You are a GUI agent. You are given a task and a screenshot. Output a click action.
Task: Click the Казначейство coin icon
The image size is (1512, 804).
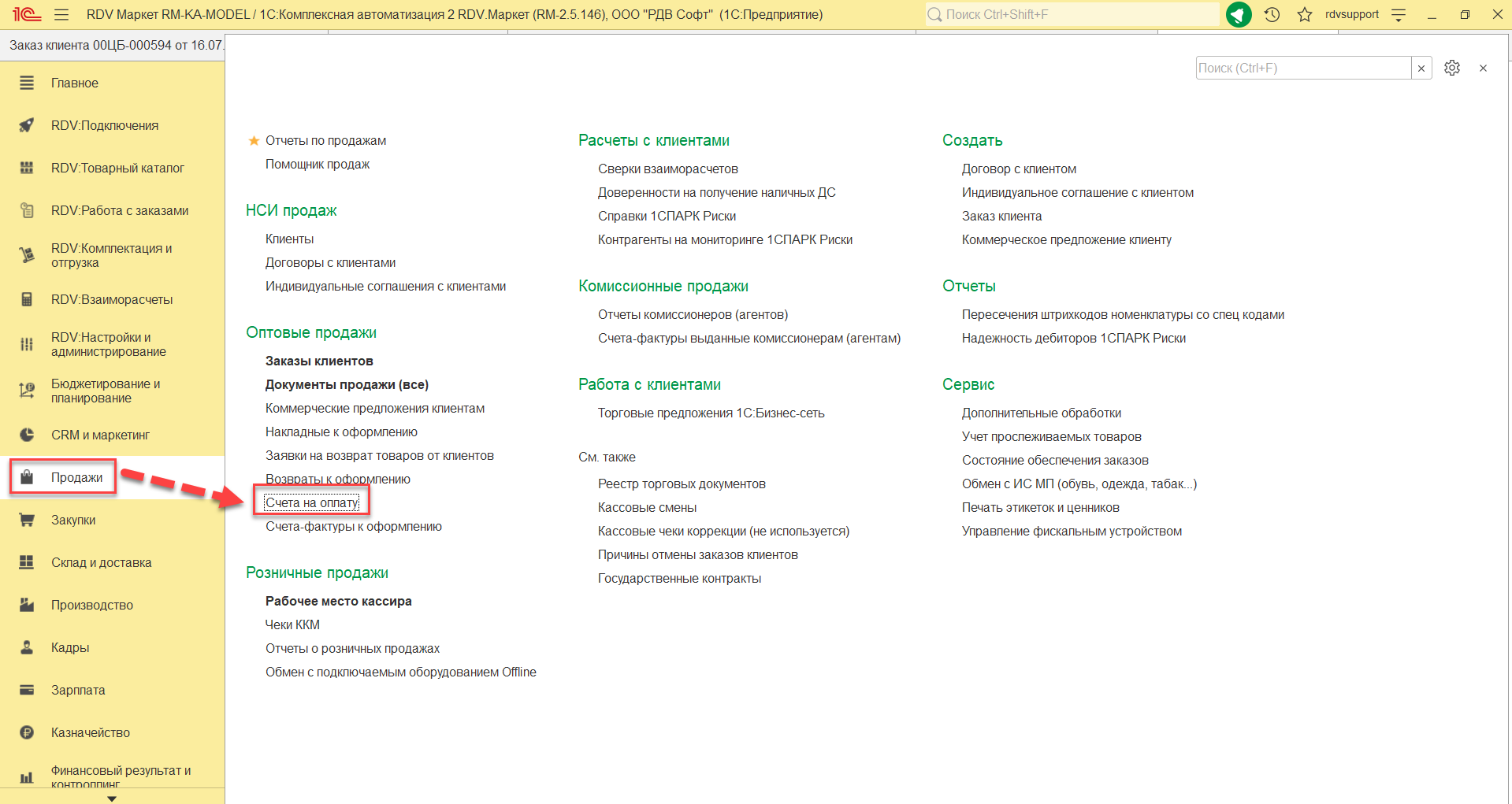(x=27, y=732)
